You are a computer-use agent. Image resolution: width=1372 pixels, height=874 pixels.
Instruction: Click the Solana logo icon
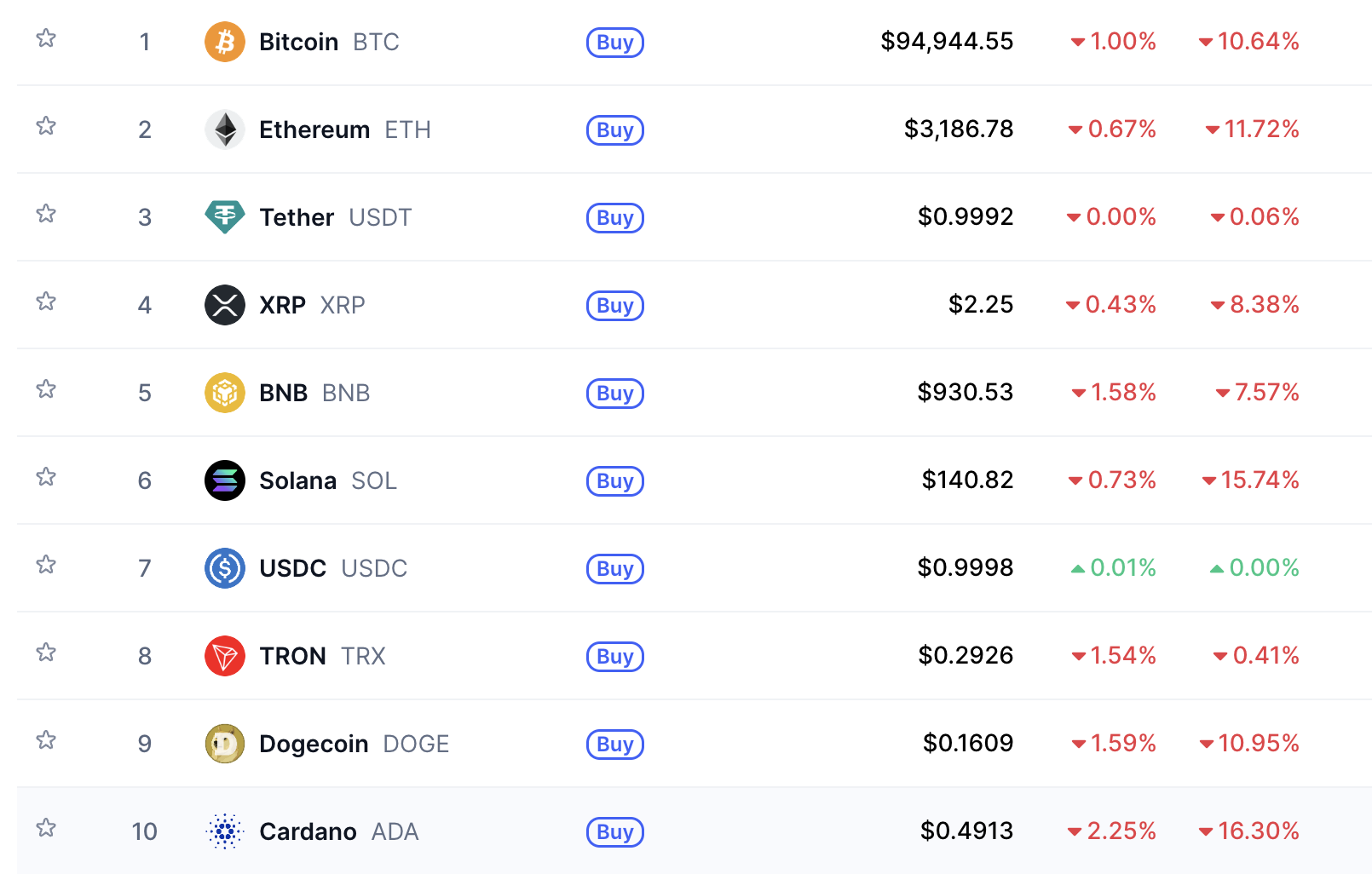225,480
